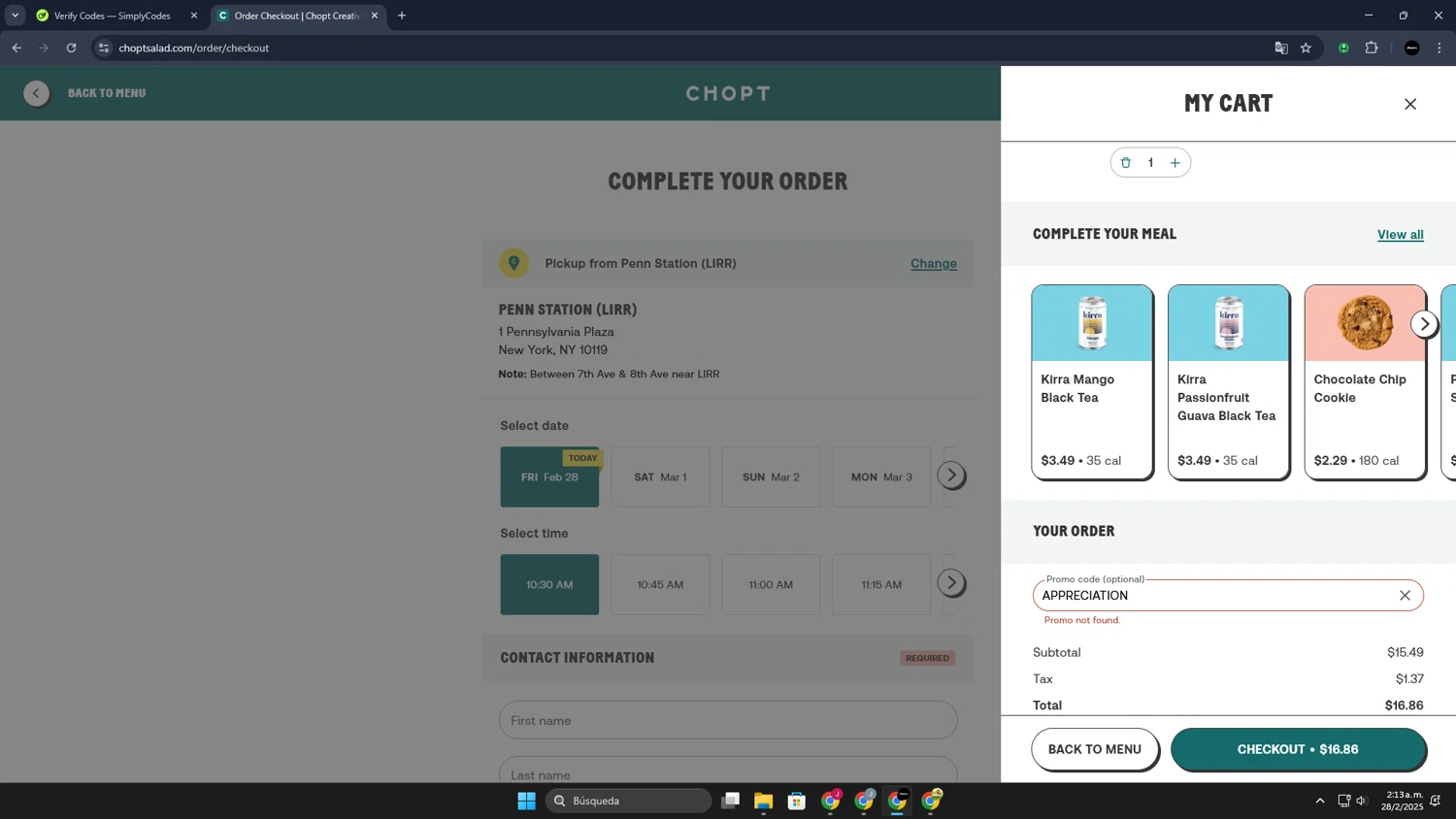Click the location pin icon

click(x=514, y=263)
